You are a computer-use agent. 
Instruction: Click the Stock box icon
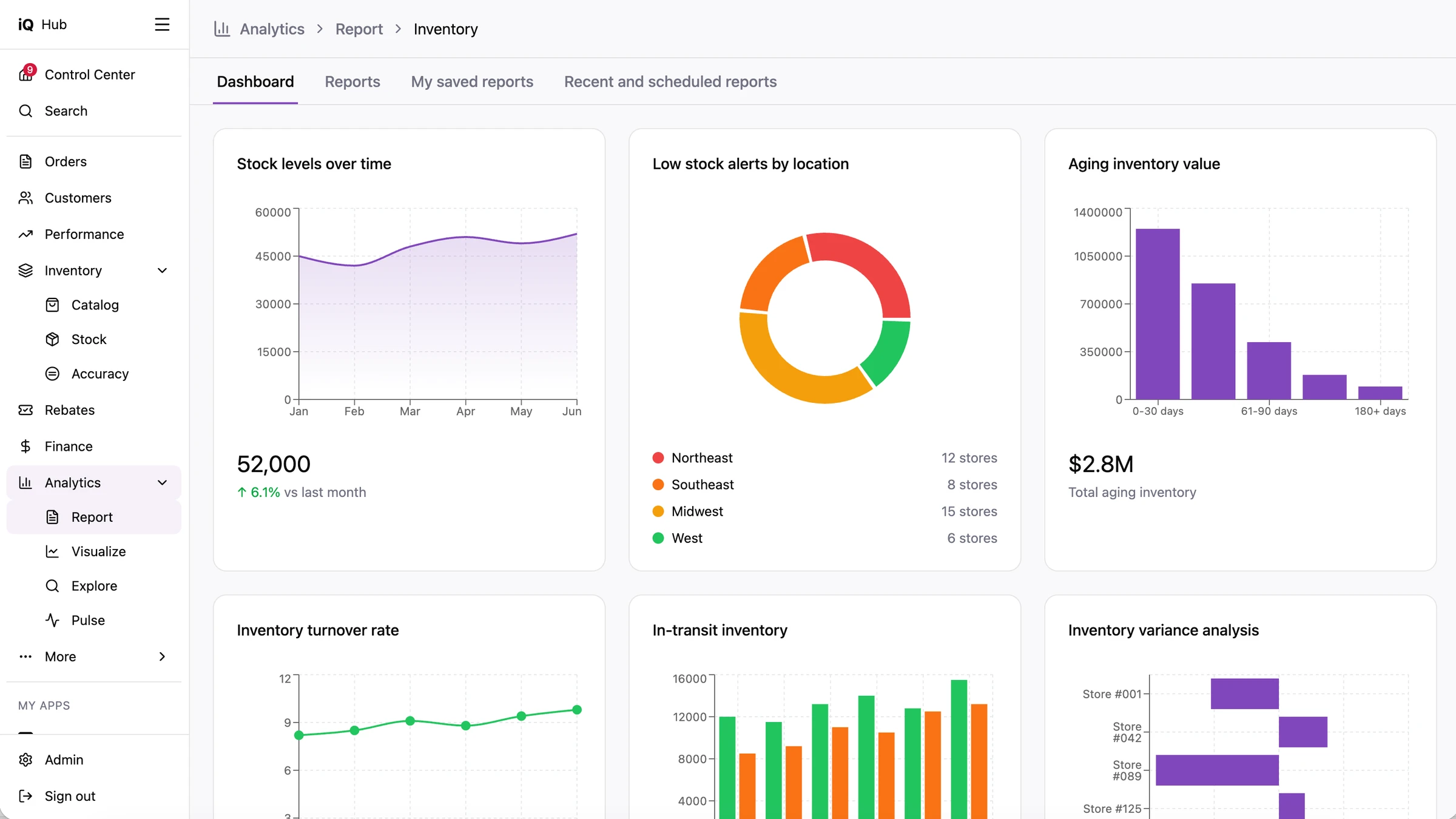point(52,339)
